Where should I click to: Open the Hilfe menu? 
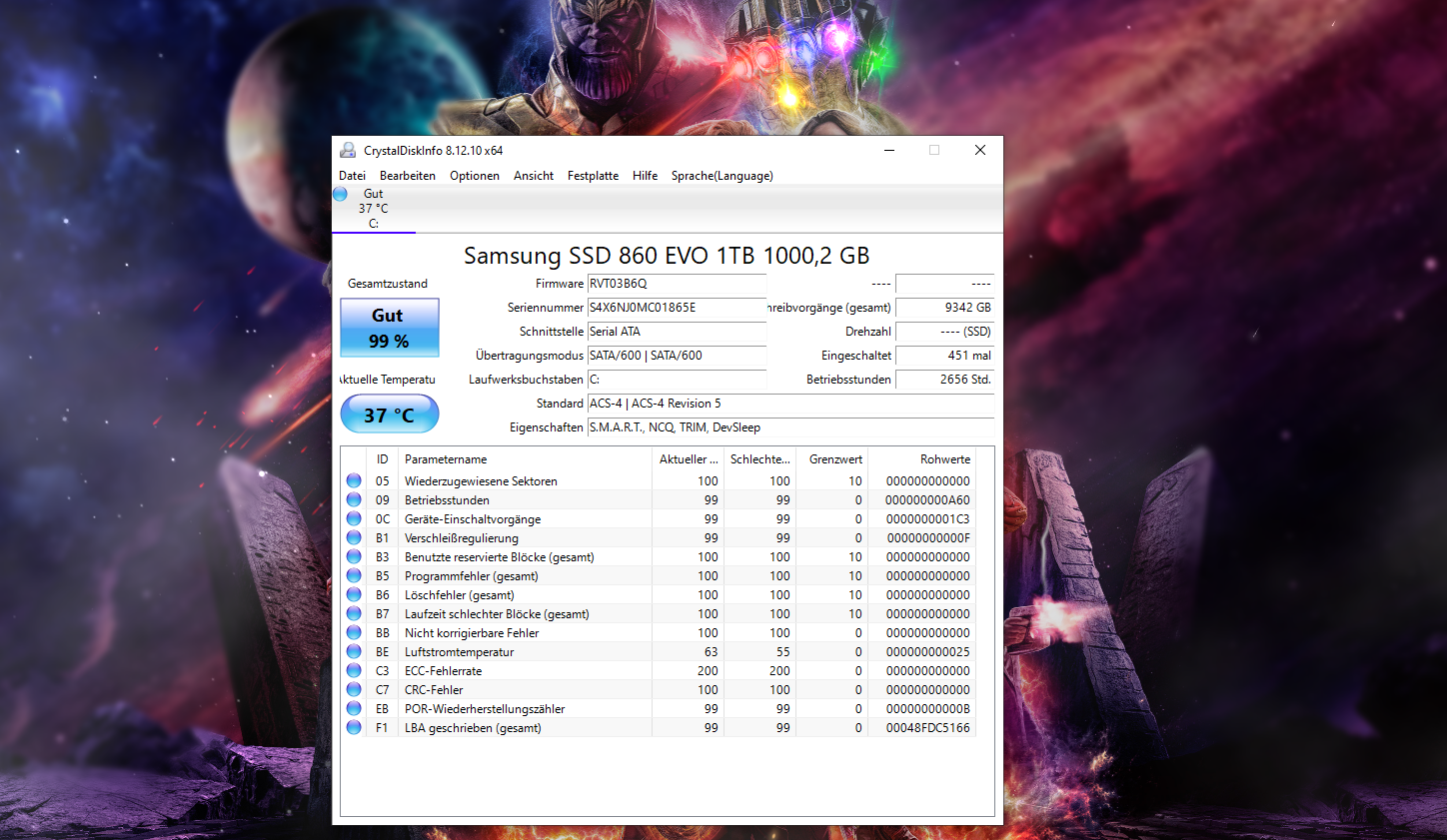pyautogui.click(x=645, y=176)
